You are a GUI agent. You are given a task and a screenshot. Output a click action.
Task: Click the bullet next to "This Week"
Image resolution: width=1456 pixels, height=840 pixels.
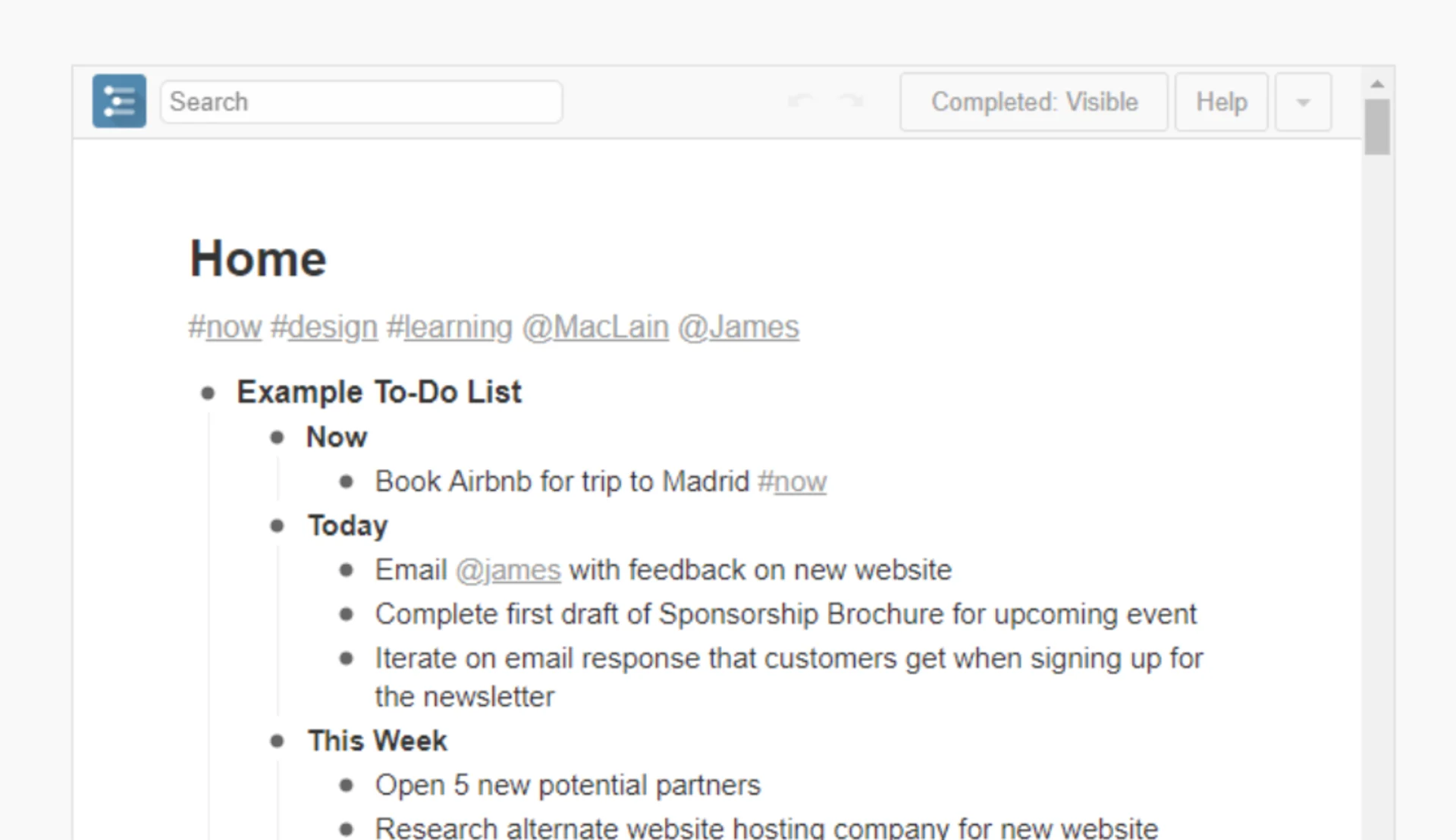click(x=276, y=741)
